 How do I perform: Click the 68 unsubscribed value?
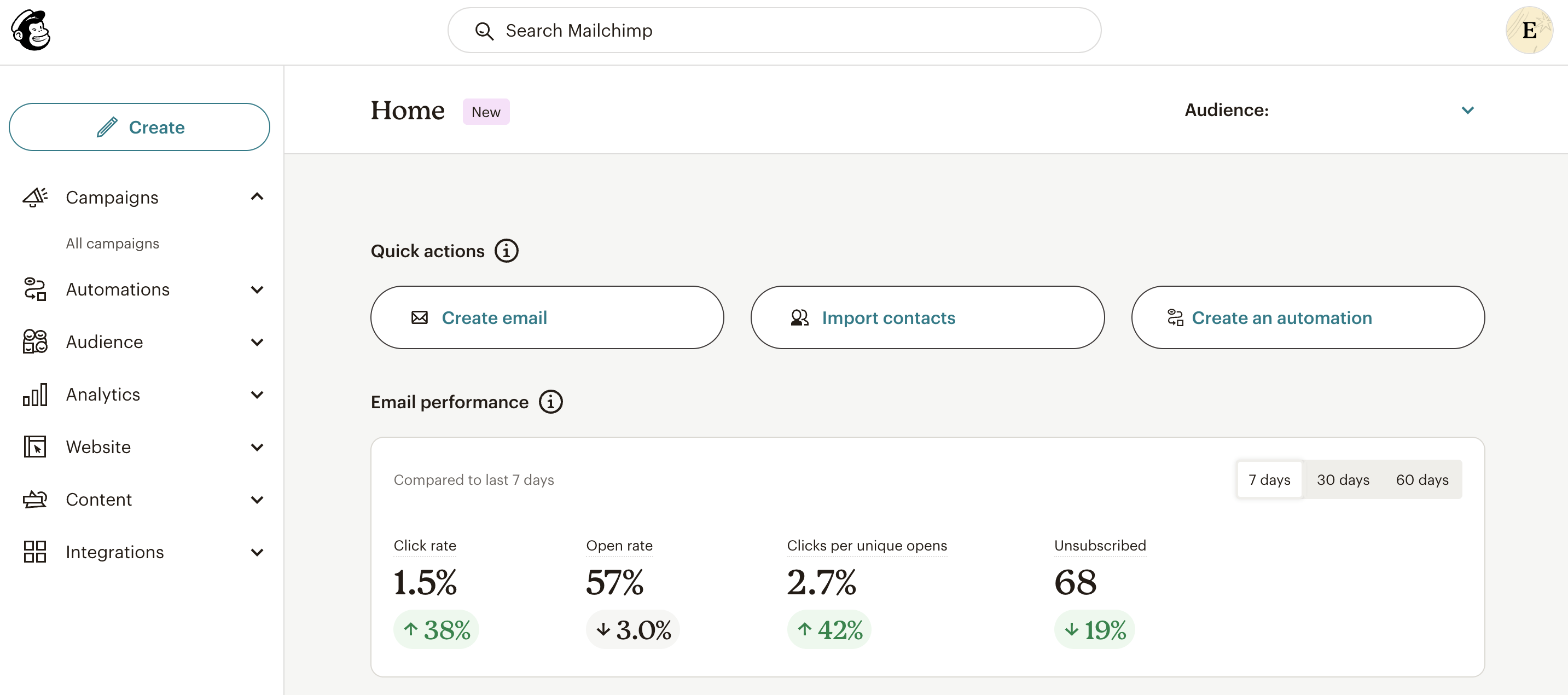click(1075, 582)
